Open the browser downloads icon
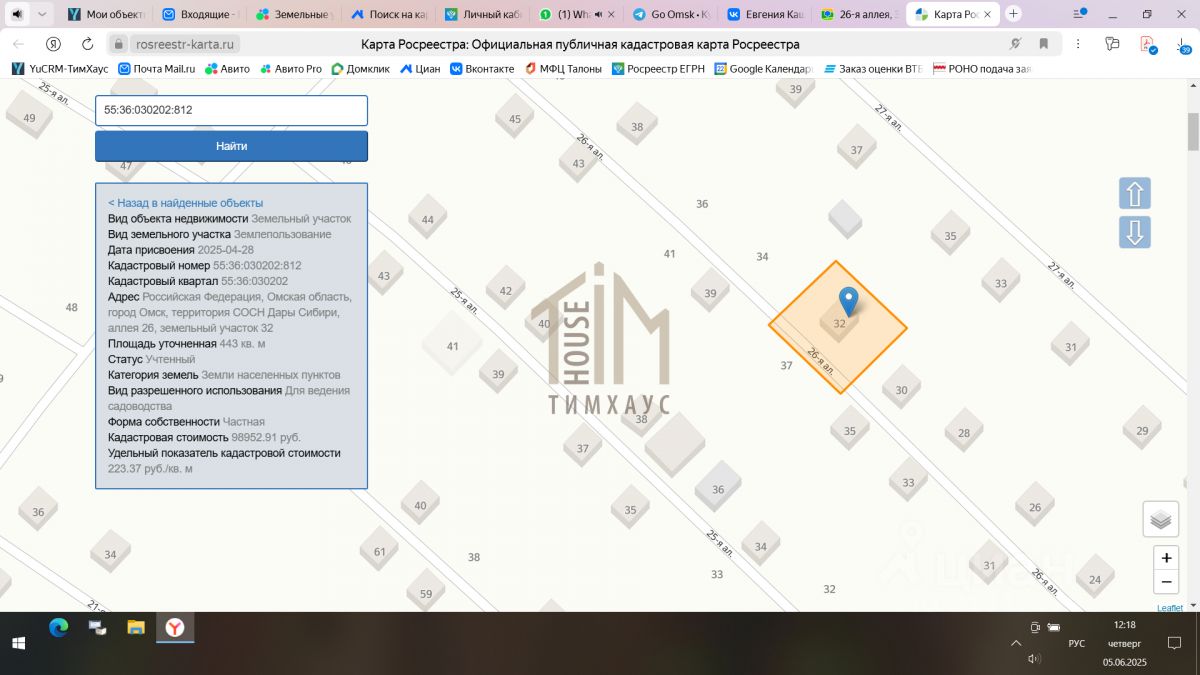 point(1182,44)
